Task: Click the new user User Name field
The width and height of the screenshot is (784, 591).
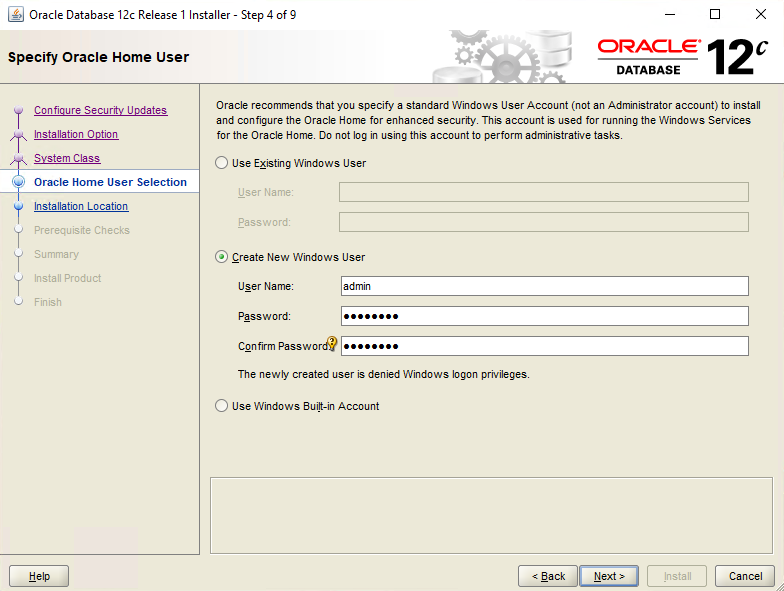Action: coord(544,286)
